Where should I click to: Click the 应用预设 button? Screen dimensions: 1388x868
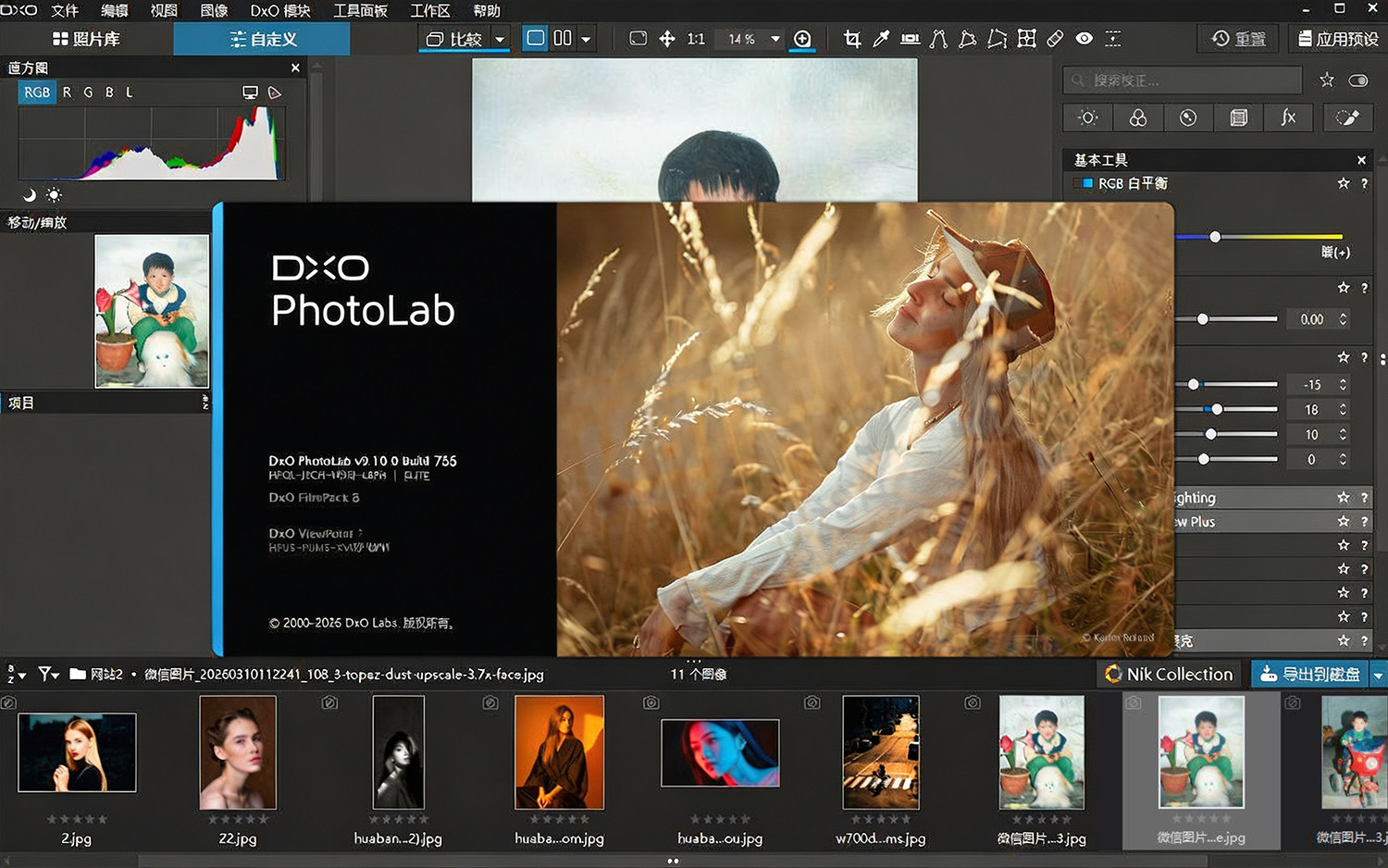point(1338,39)
